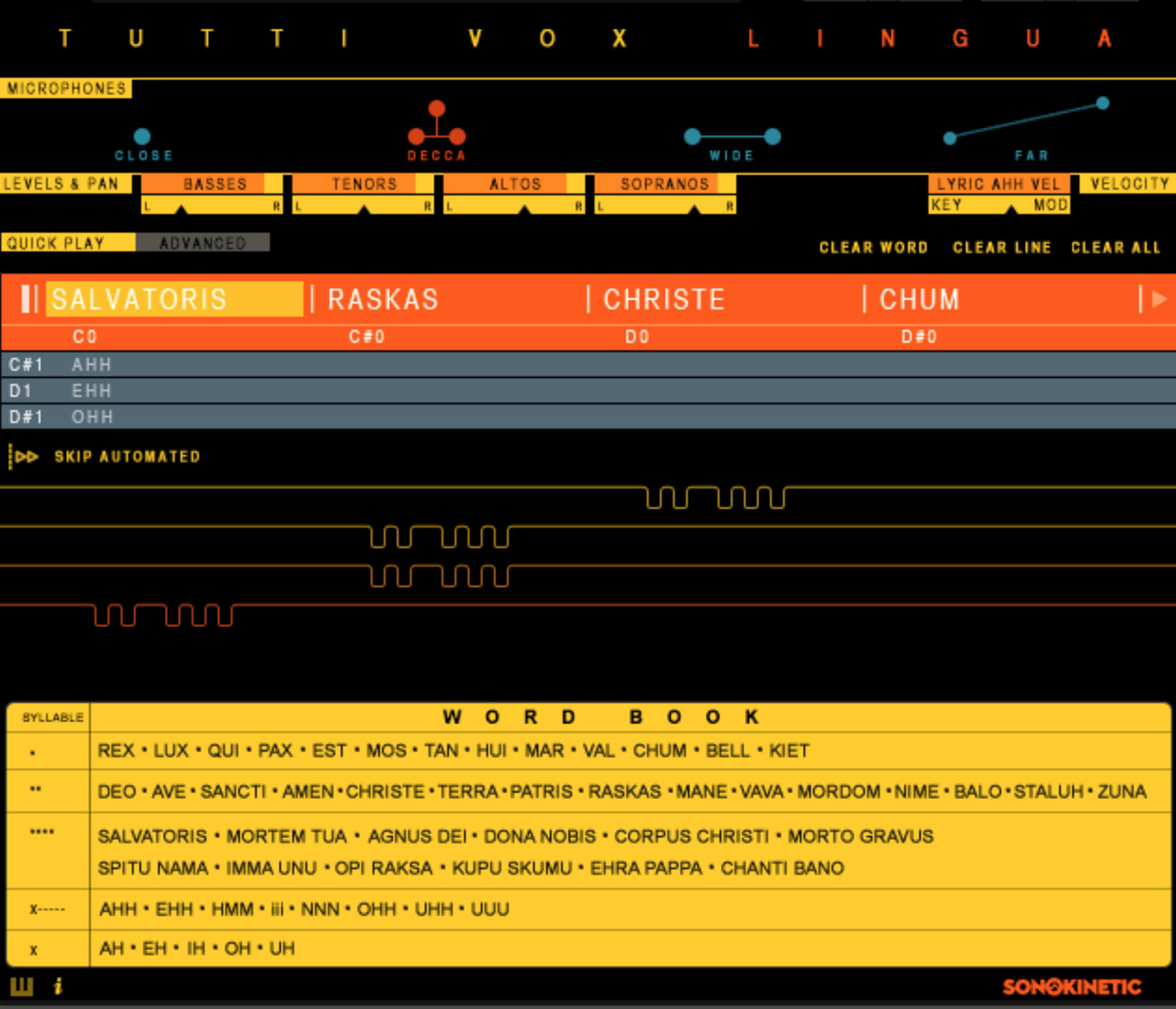
Task: Select the D#1 OHH row
Action: (x=588, y=417)
